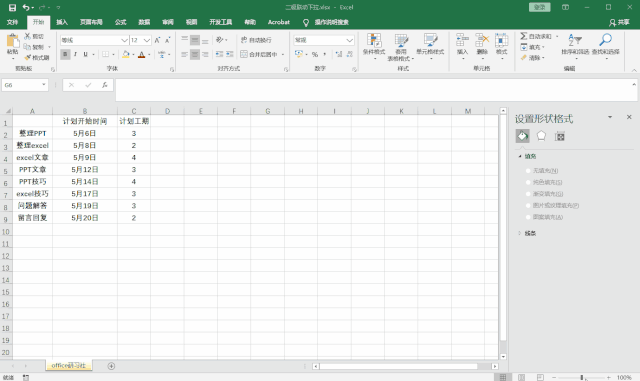The height and width of the screenshot is (381, 640).
Task: Click the Bold formatting button
Action: pyautogui.click(x=65, y=54)
